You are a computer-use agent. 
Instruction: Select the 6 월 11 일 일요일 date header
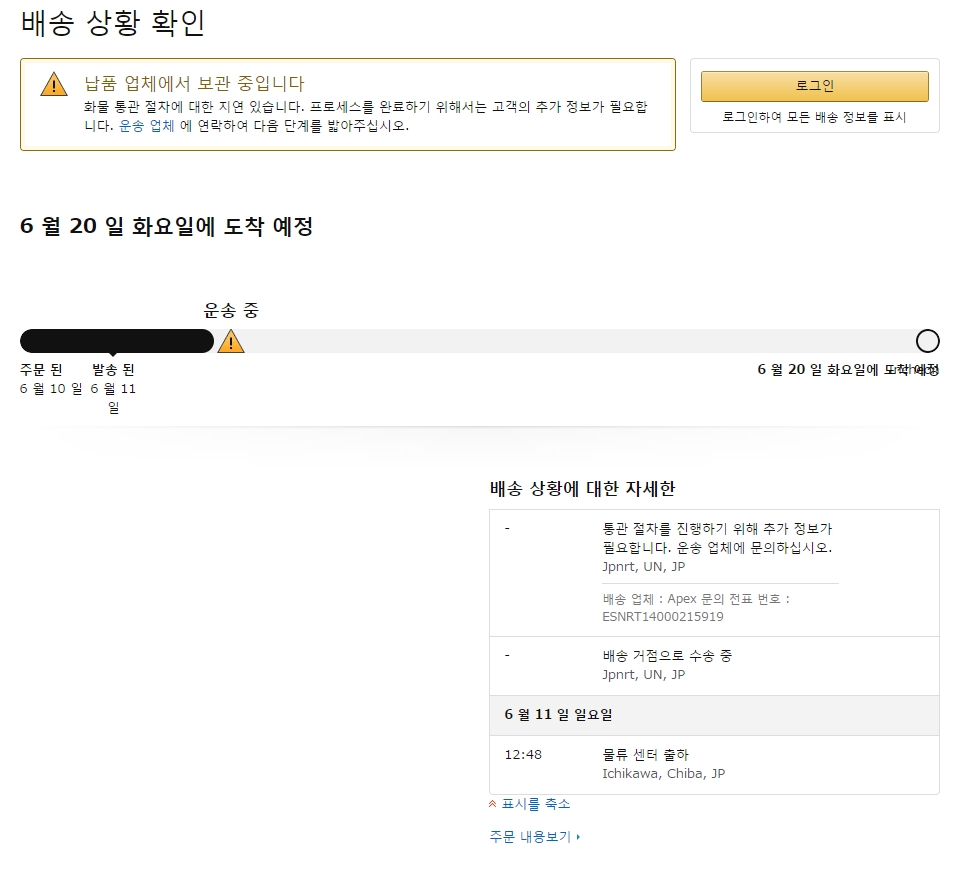click(559, 715)
